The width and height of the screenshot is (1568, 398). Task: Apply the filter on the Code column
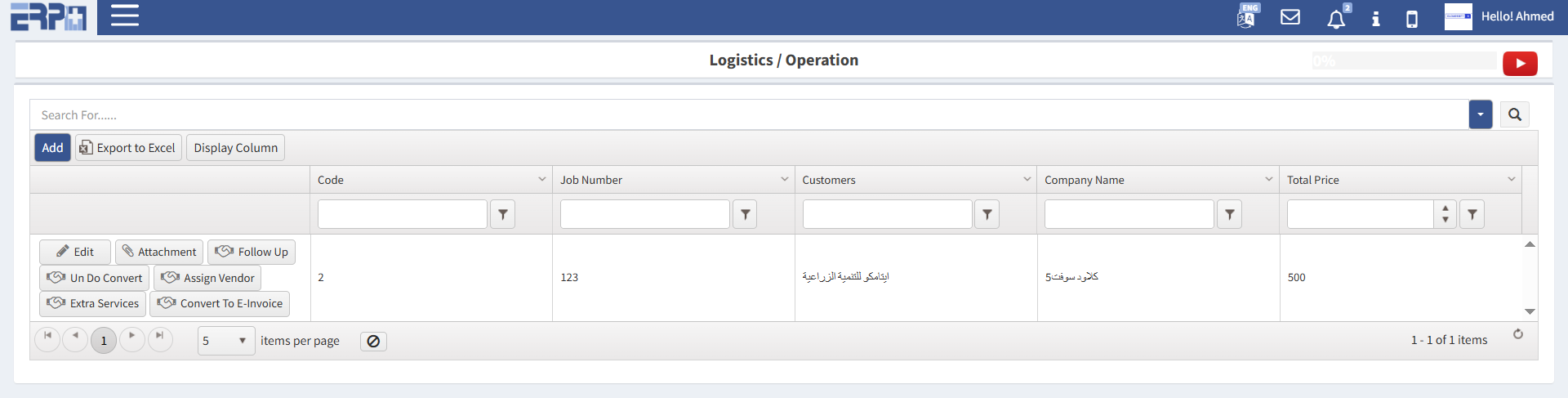pos(503,214)
